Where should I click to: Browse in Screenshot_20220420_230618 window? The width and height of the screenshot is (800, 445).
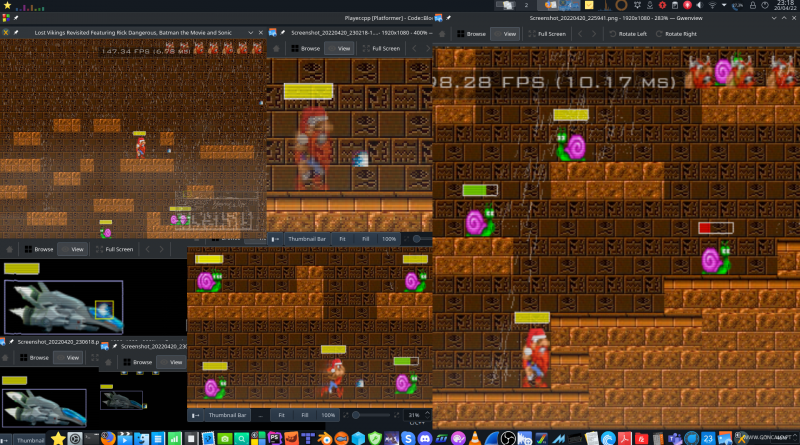[34, 358]
